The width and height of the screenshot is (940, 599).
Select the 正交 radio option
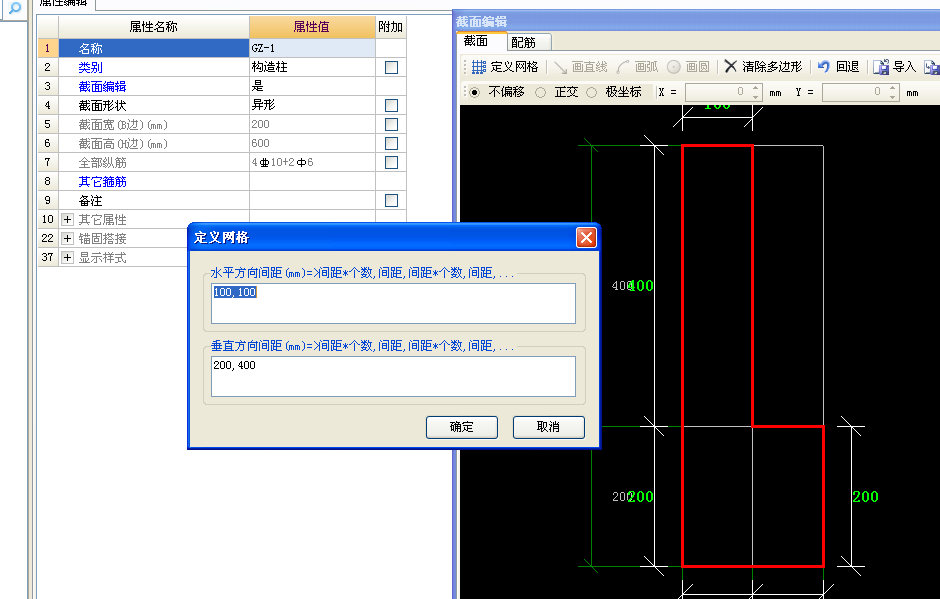coord(540,92)
